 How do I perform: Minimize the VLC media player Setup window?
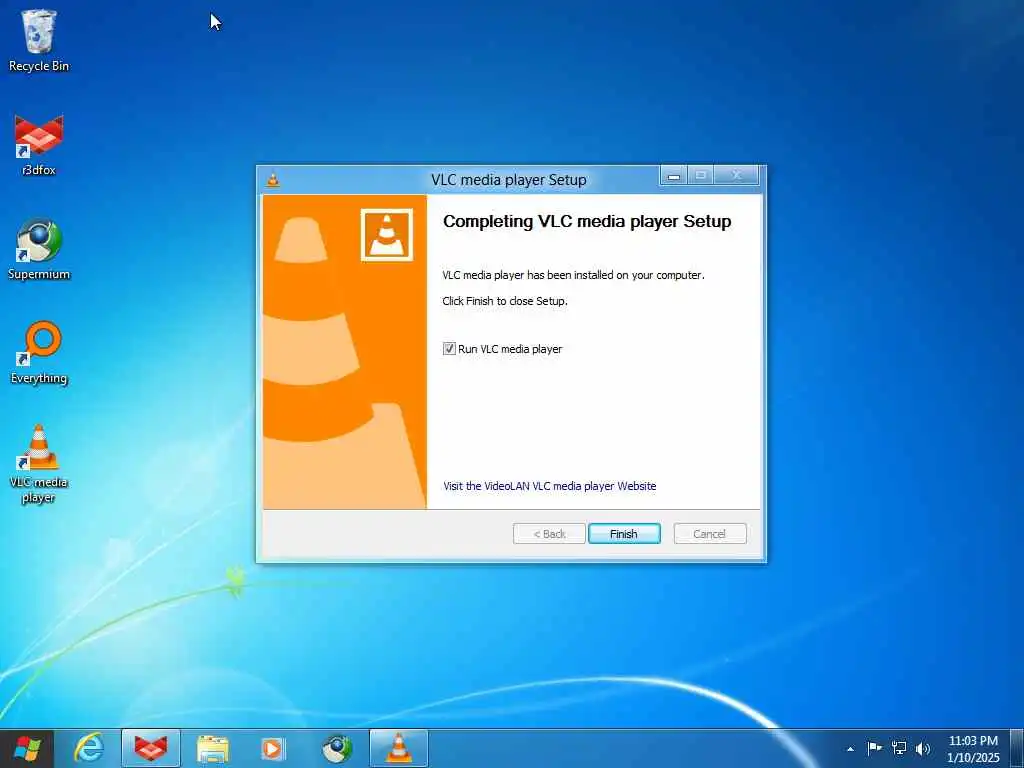(x=673, y=175)
